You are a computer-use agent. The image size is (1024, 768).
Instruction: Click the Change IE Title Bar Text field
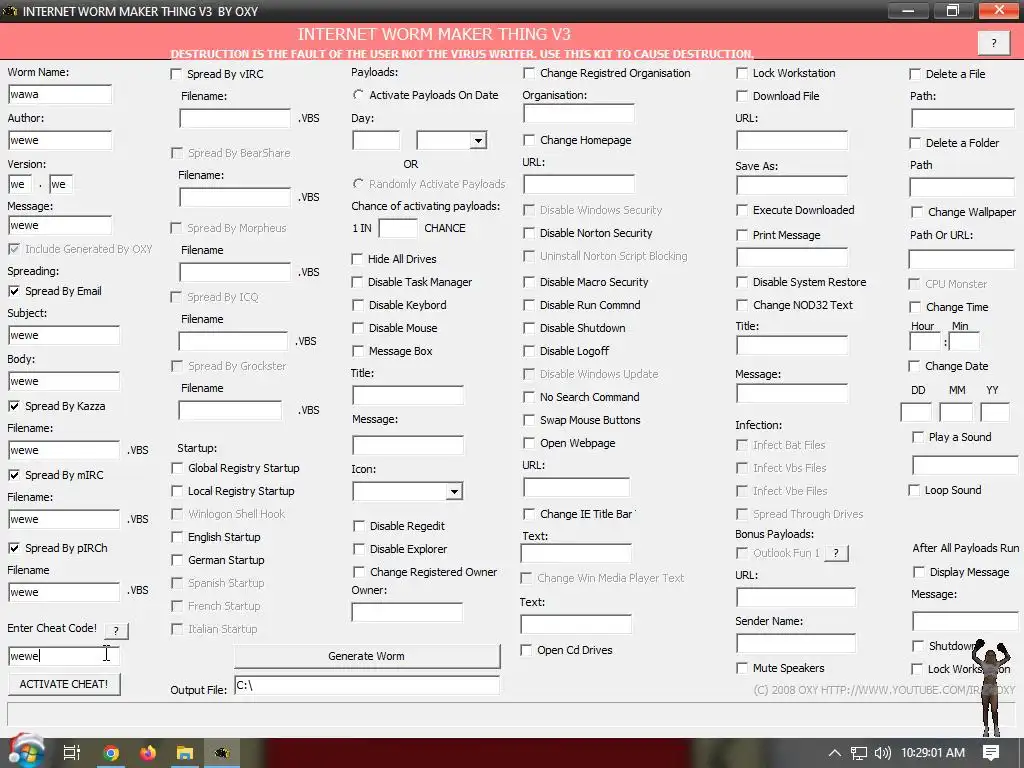click(x=576, y=554)
